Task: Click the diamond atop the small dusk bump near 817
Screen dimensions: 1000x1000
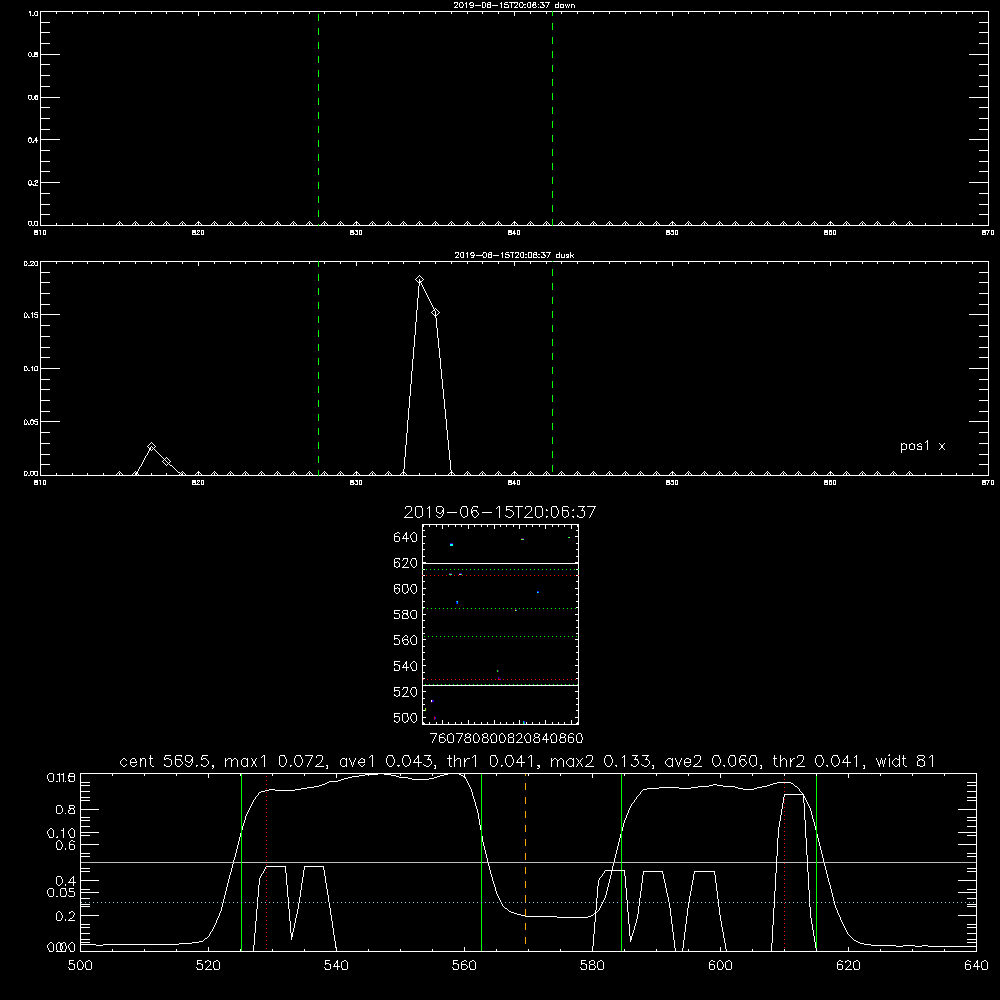Action: tap(151, 446)
